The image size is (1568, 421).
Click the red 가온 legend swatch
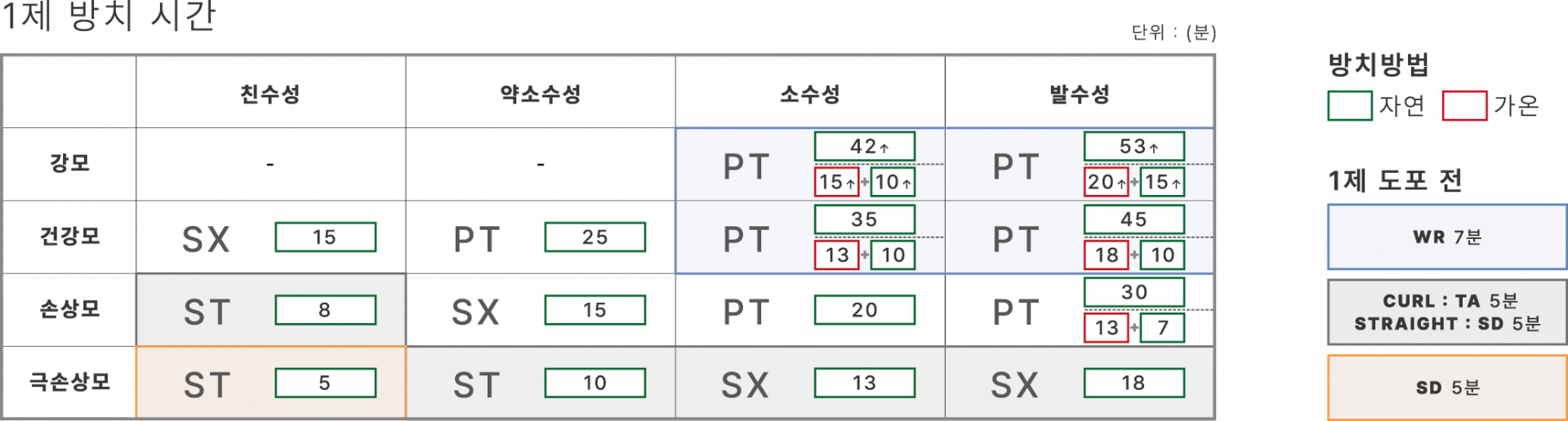tap(1464, 106)
